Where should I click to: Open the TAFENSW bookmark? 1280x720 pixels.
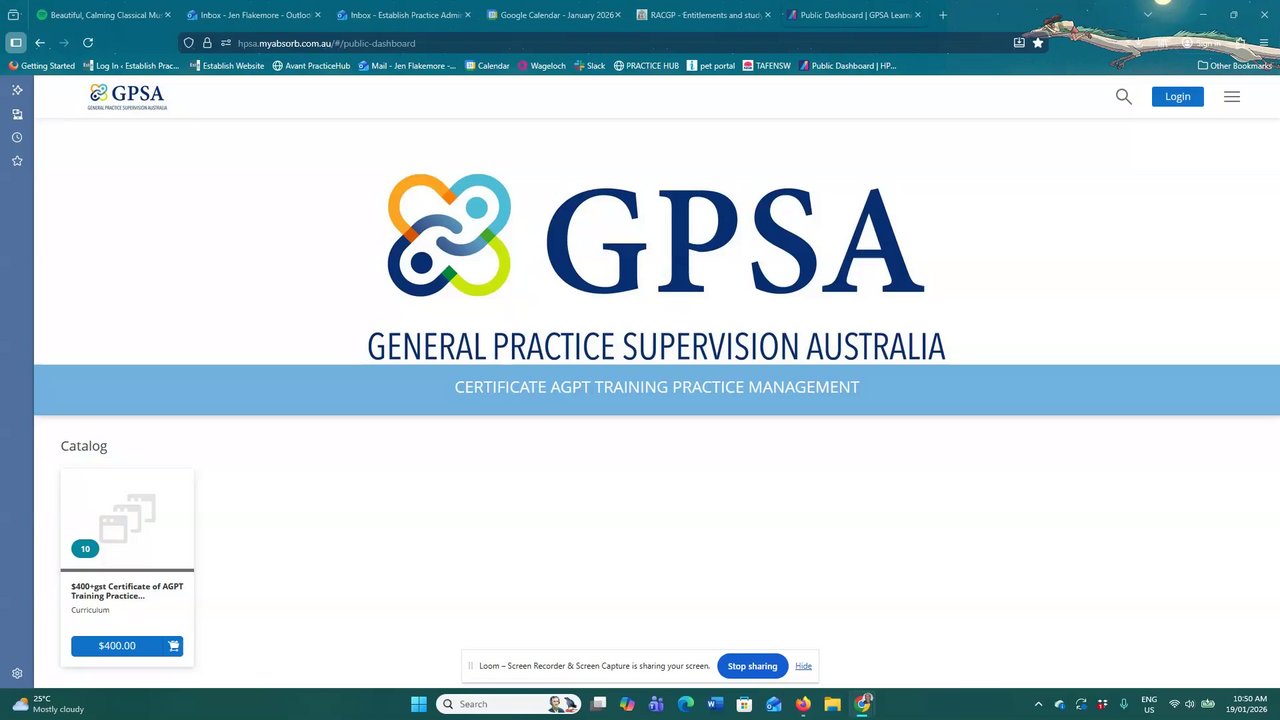click(x=768, y=66)
